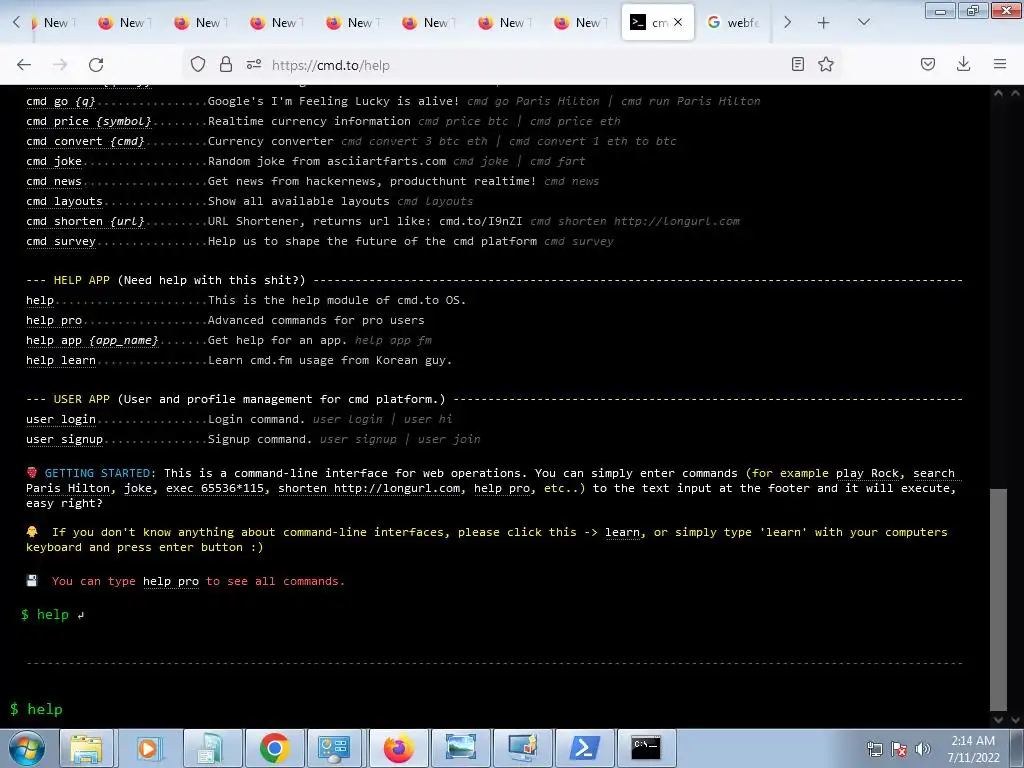Open Windows Explorer from taskbar

click(86, 748)
